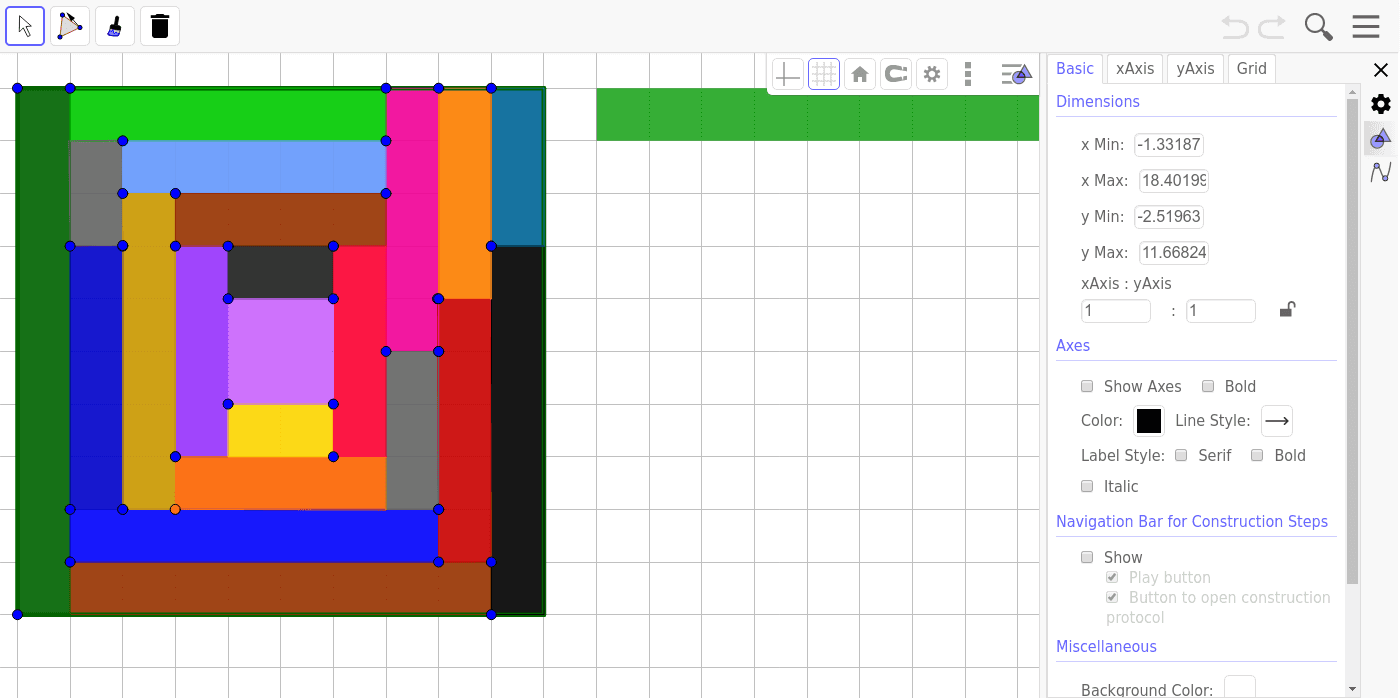Click the Dimensions section heading

tap(1098, 101)
